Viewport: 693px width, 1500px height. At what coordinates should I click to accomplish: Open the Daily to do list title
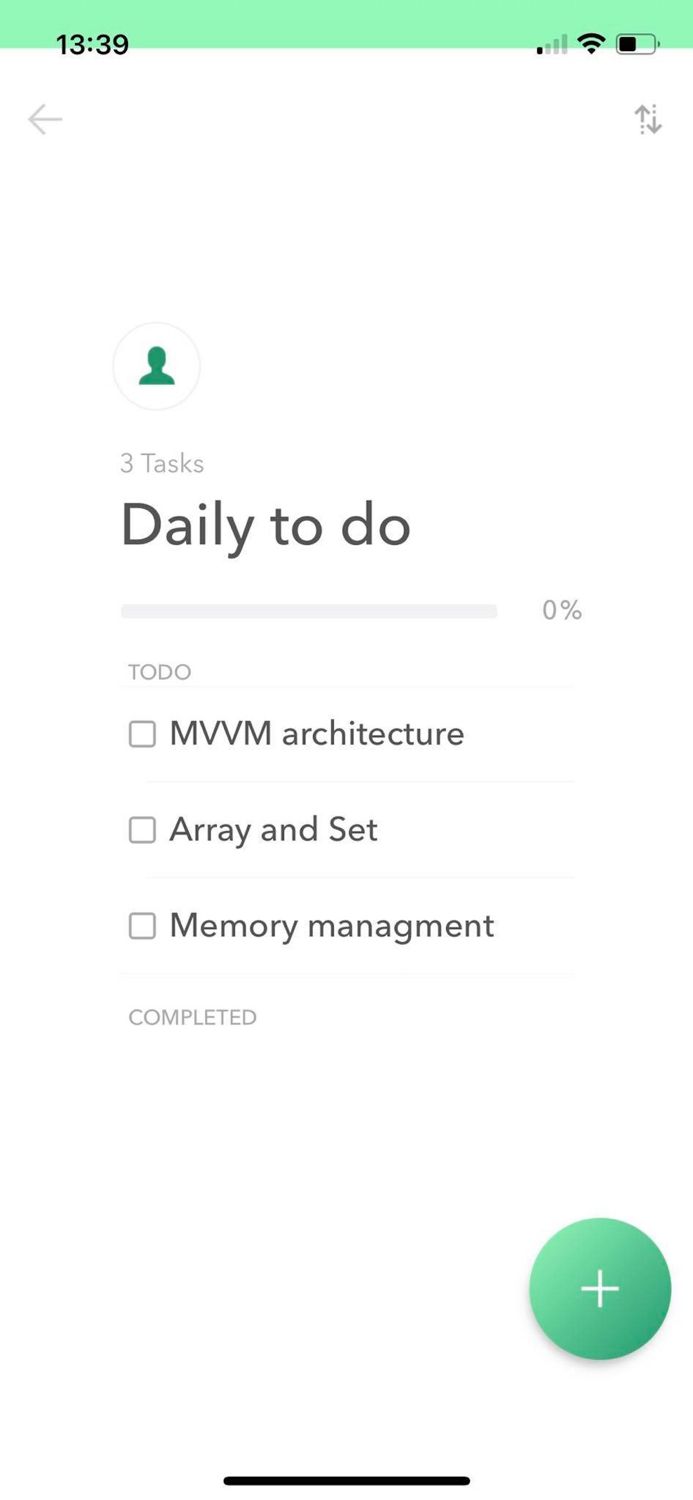[265, 524]
